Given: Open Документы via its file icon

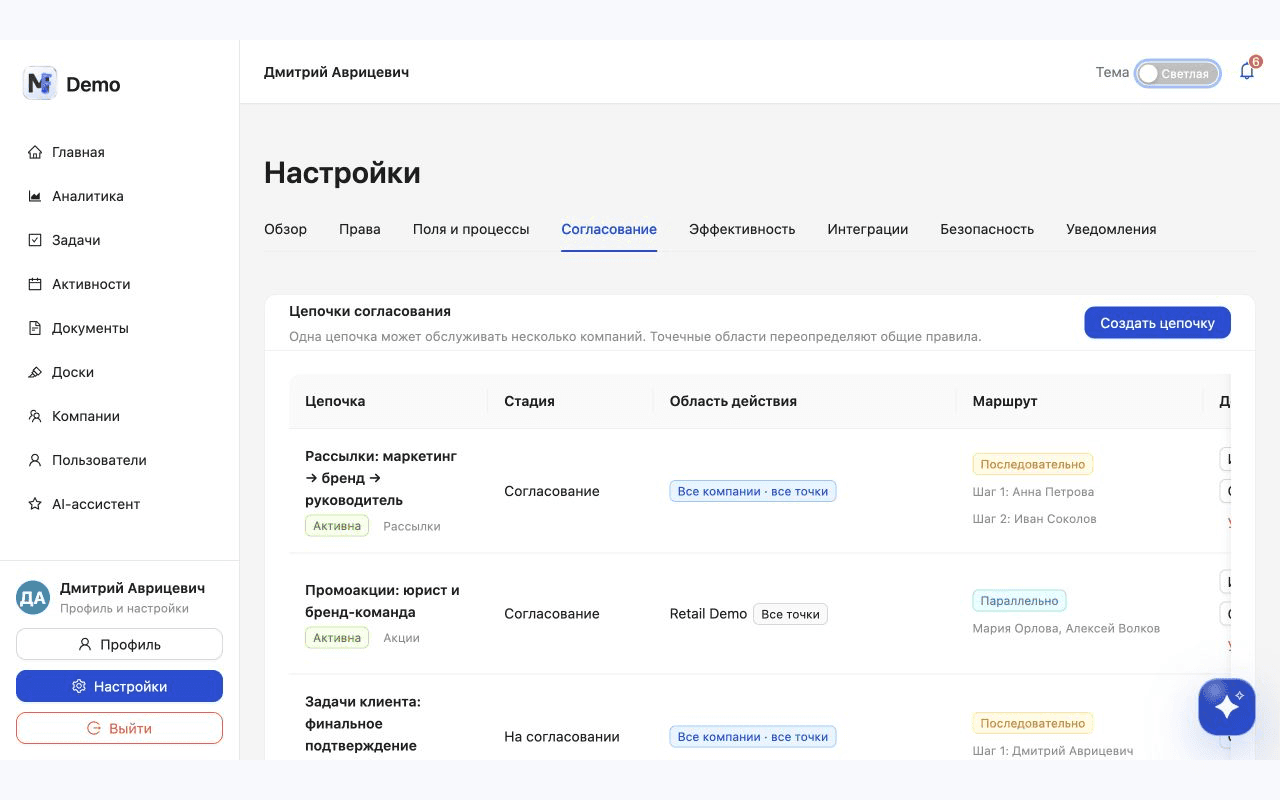Looking at the screenshot, I should pos(35,328).
